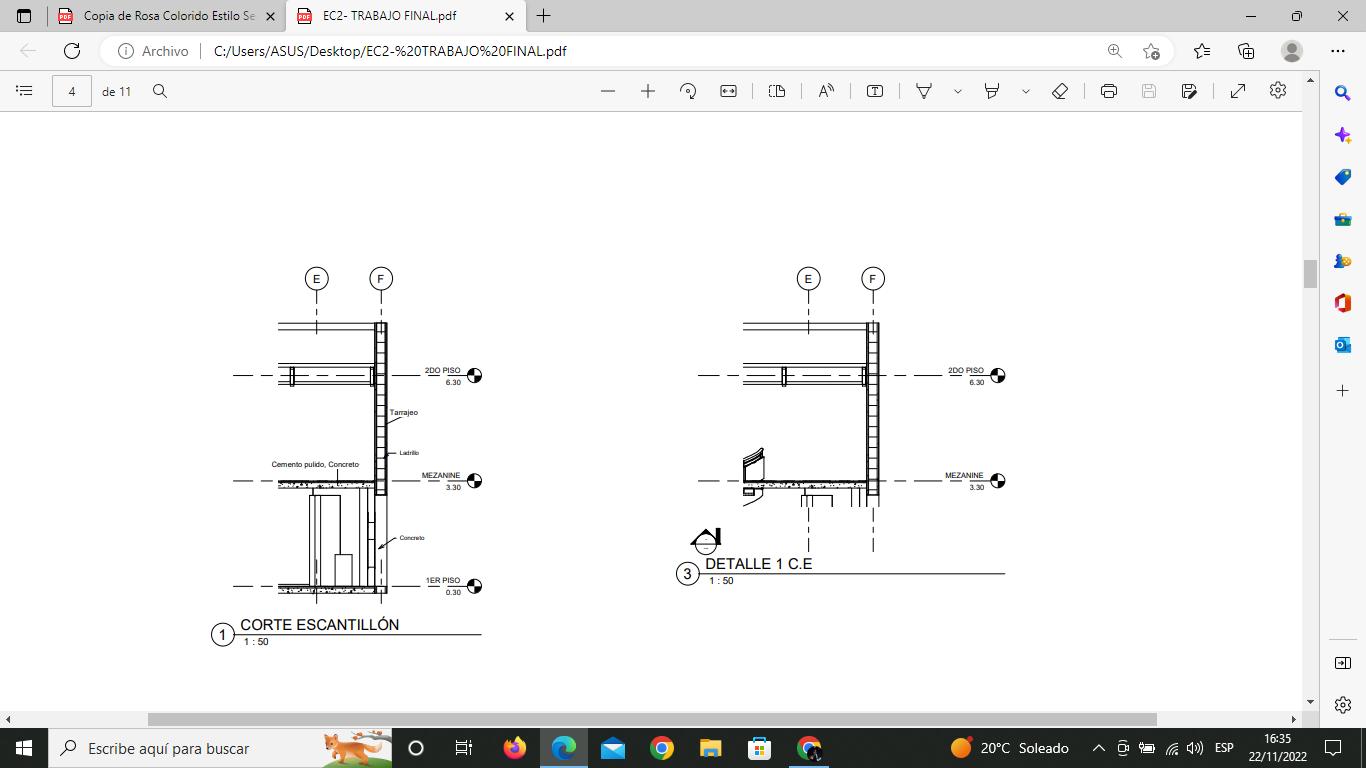Open page view options
The height and width of the screenshot is (768, 1366).
777,91
